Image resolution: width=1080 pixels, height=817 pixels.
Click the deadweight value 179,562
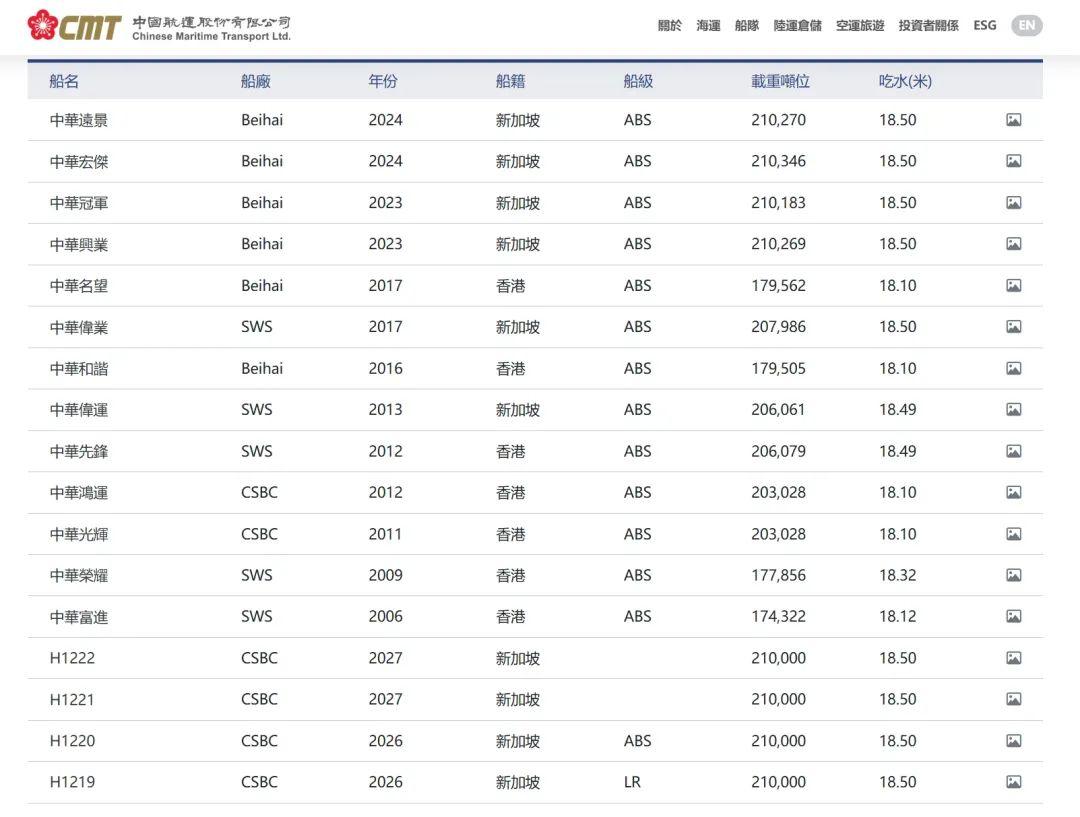[778, 285]
